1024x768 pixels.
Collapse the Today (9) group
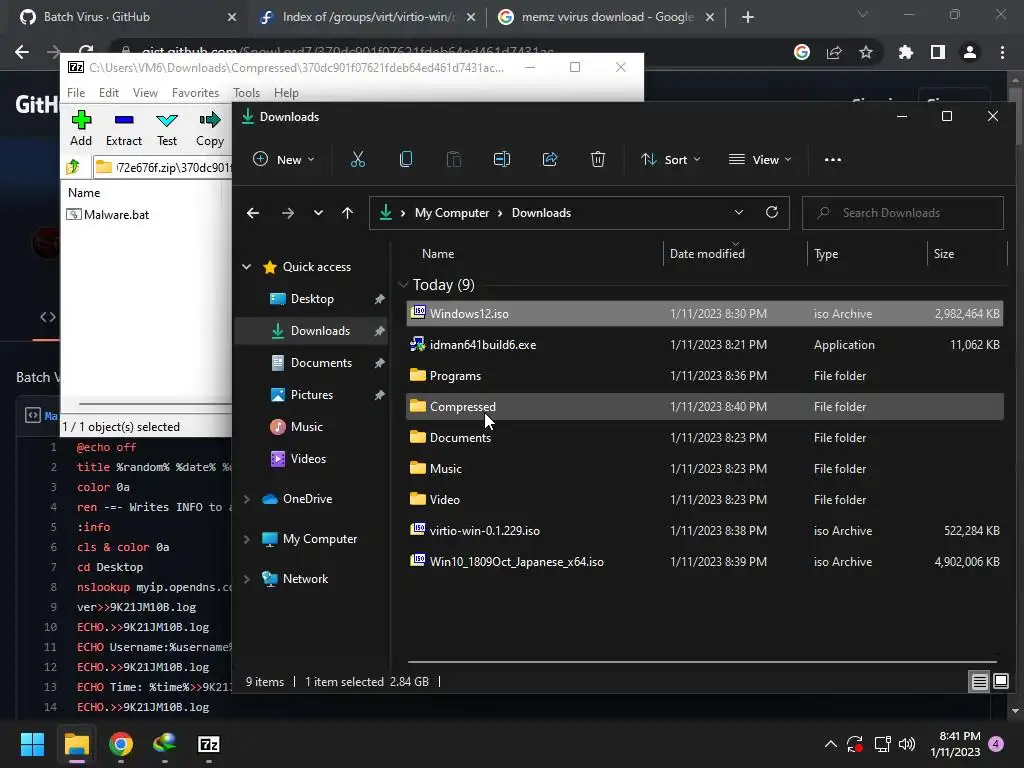(403, 285)
